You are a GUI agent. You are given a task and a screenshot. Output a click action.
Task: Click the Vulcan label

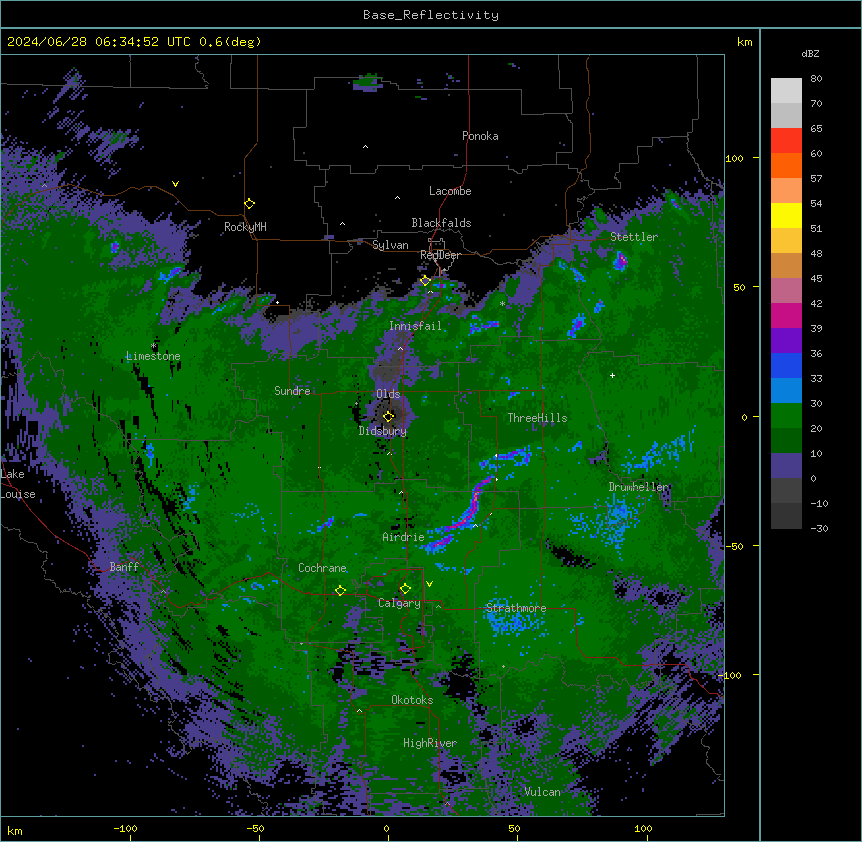point(542,792)
